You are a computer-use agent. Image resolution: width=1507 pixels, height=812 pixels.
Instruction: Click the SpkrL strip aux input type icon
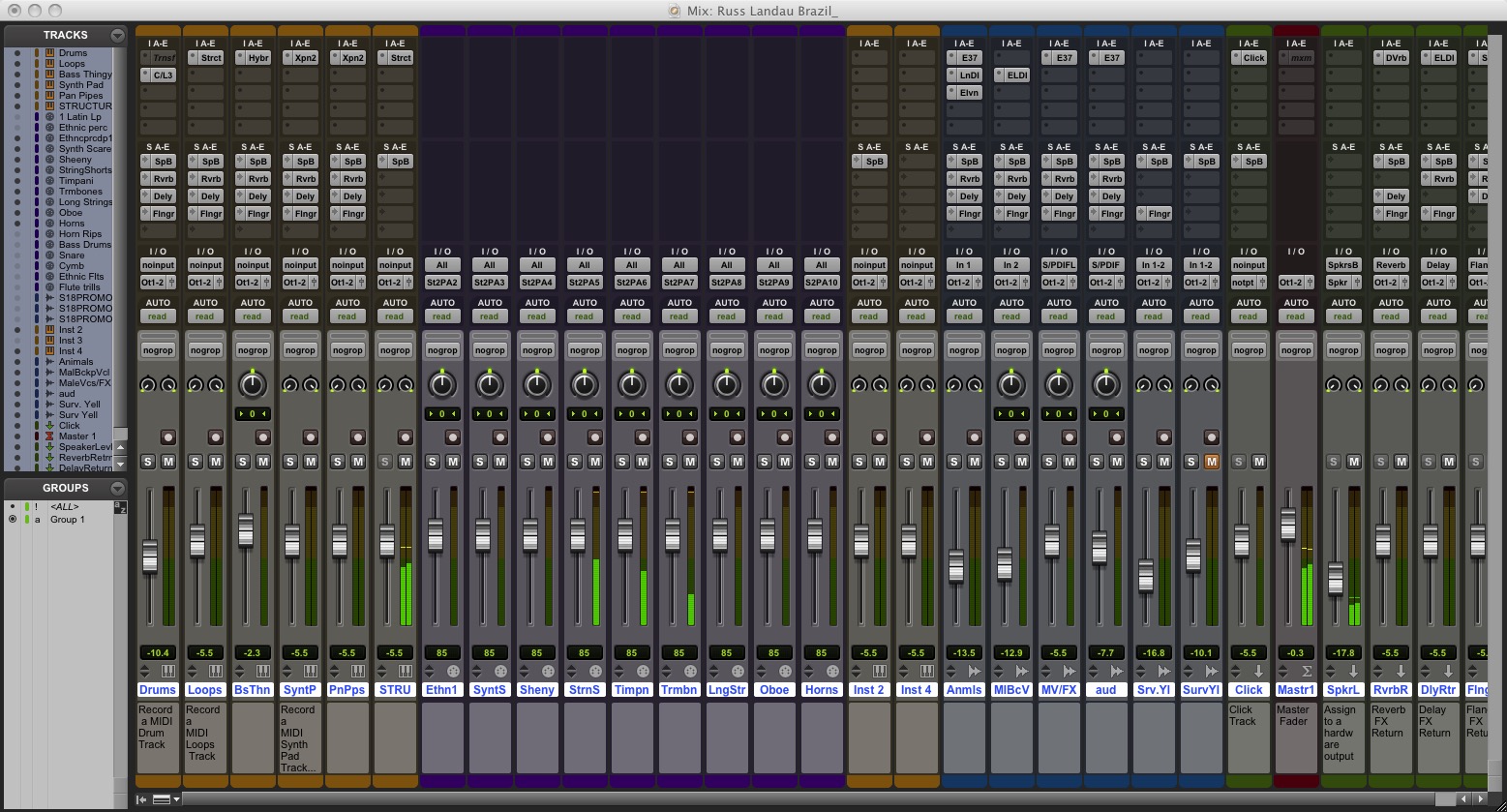coord(1354,671)
